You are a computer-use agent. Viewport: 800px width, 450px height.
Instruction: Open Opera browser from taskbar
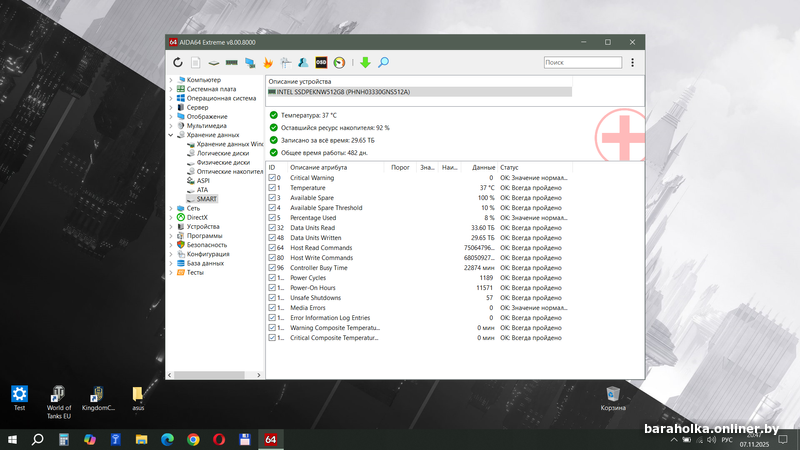(x=219, y=439)
